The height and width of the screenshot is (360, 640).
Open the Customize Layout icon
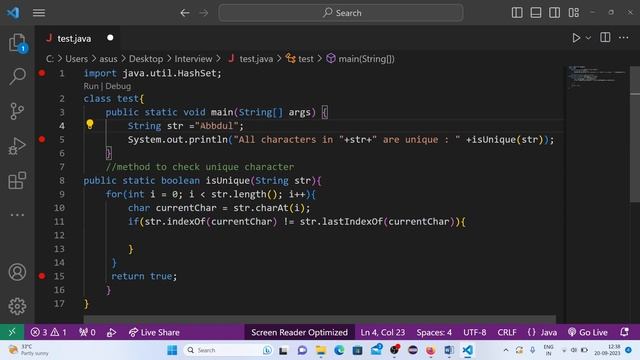(573, 13)
